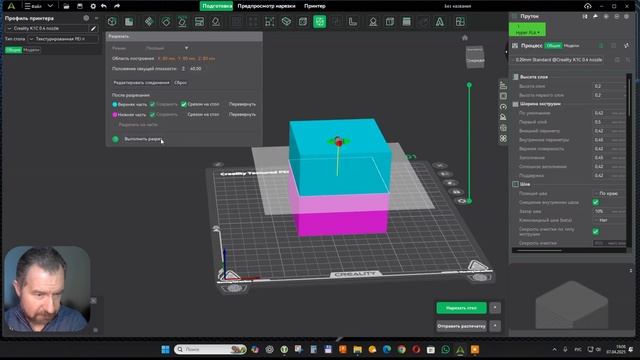Open WhatsApp from the taskbar
This screenshot has width=640, height=360.
(x=446, y=350)
